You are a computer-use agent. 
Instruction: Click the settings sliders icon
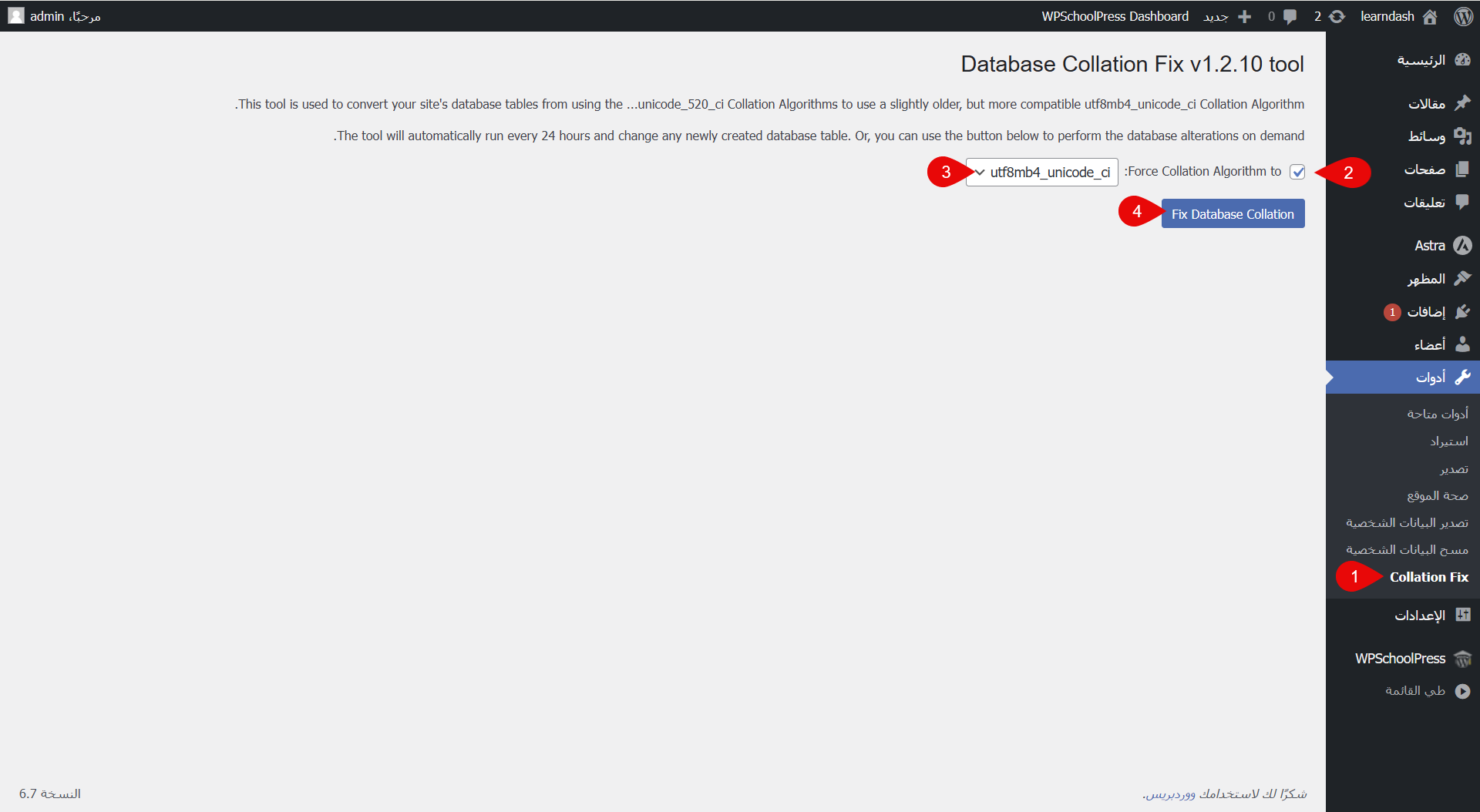click(1462, 615)
